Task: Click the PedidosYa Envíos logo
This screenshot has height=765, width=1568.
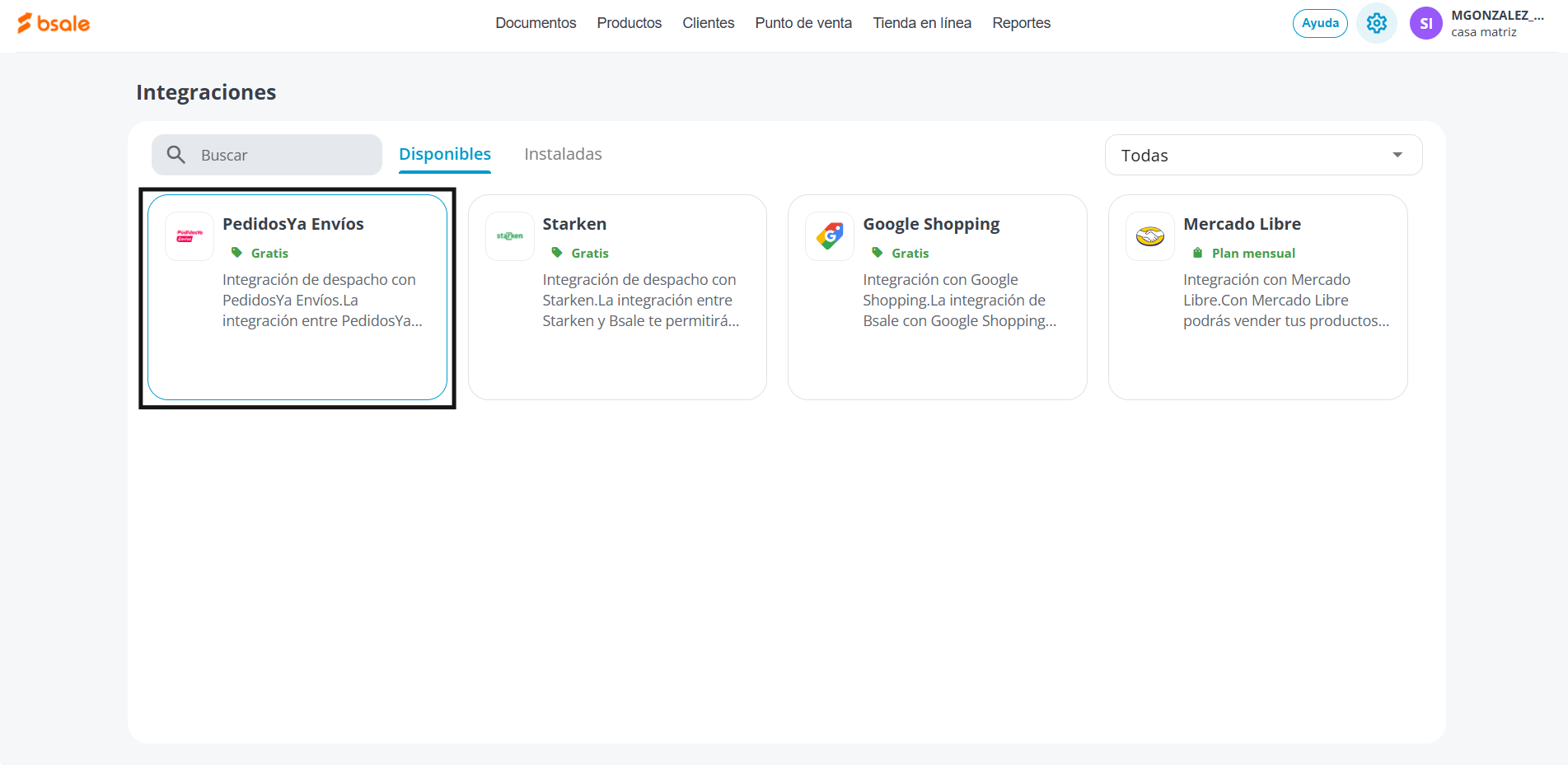Action: point(190,236)
